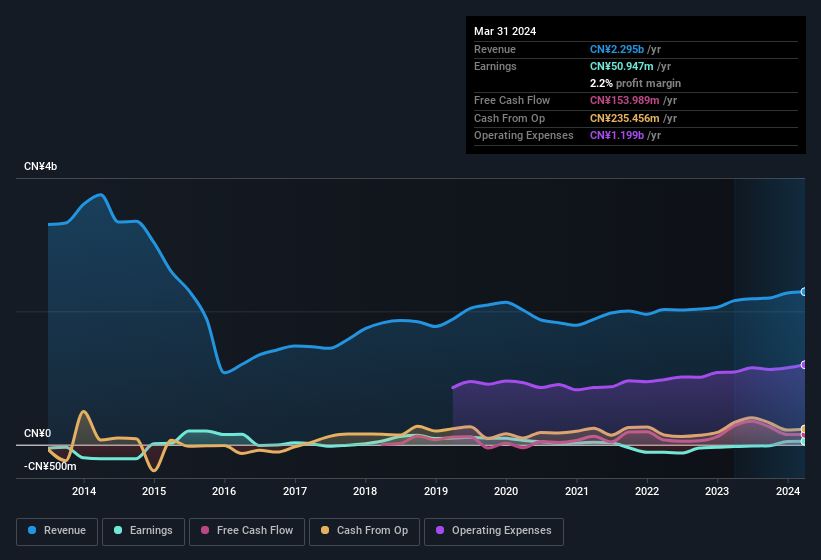Click the CN¥50.947m earnings value
The height and width of the screenshot is (560, 821).
pyautogui.click(x=622, y=66)
